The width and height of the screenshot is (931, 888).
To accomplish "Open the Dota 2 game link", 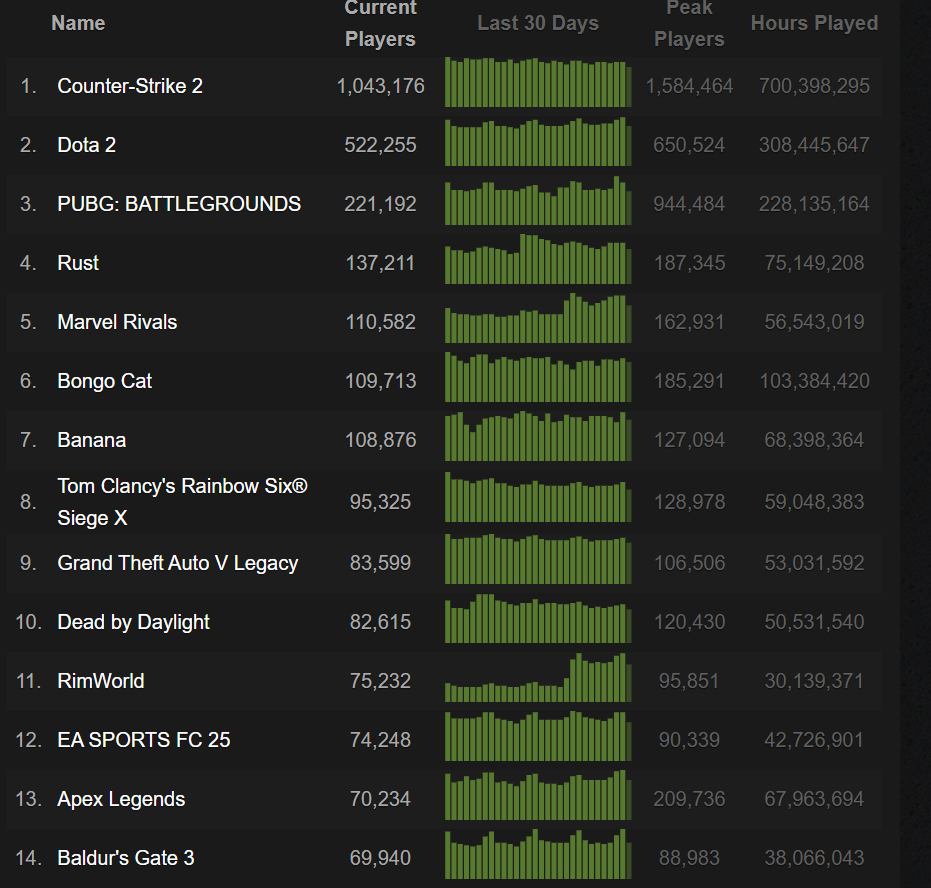I will (x=86, y=145).
